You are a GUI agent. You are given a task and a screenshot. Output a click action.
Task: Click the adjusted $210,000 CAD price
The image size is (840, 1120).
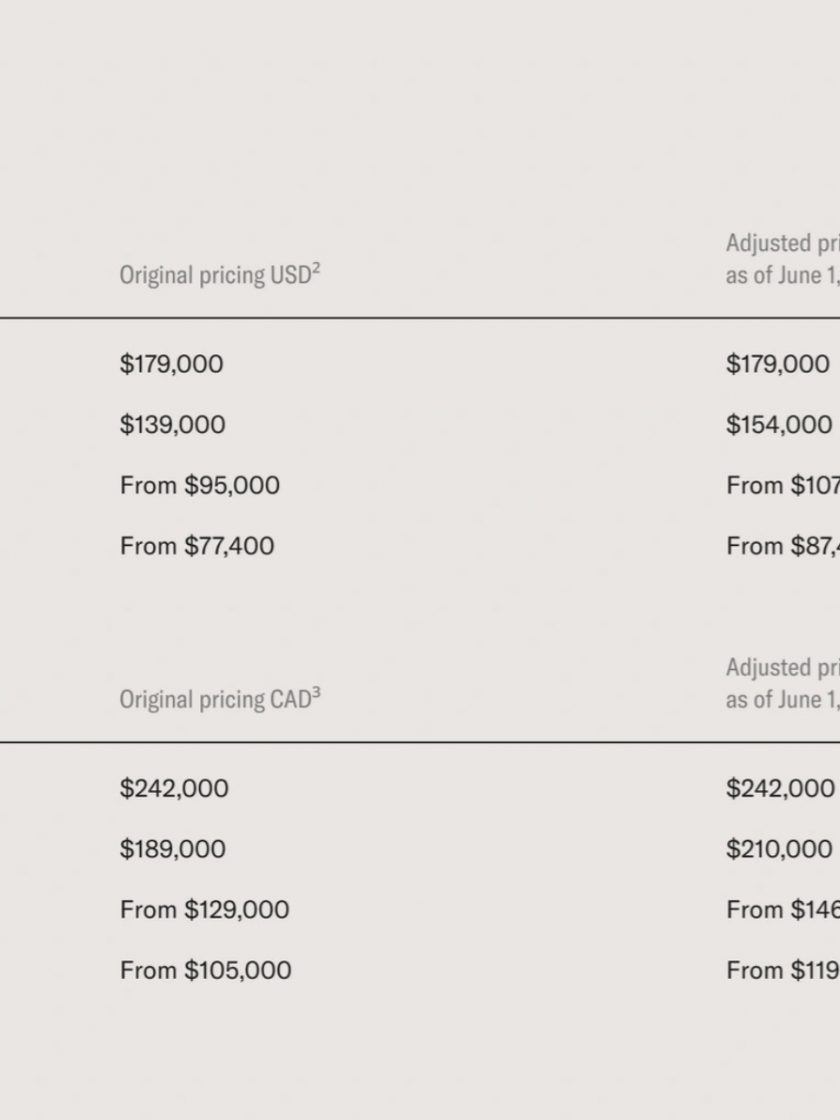[x=779, y=849]
